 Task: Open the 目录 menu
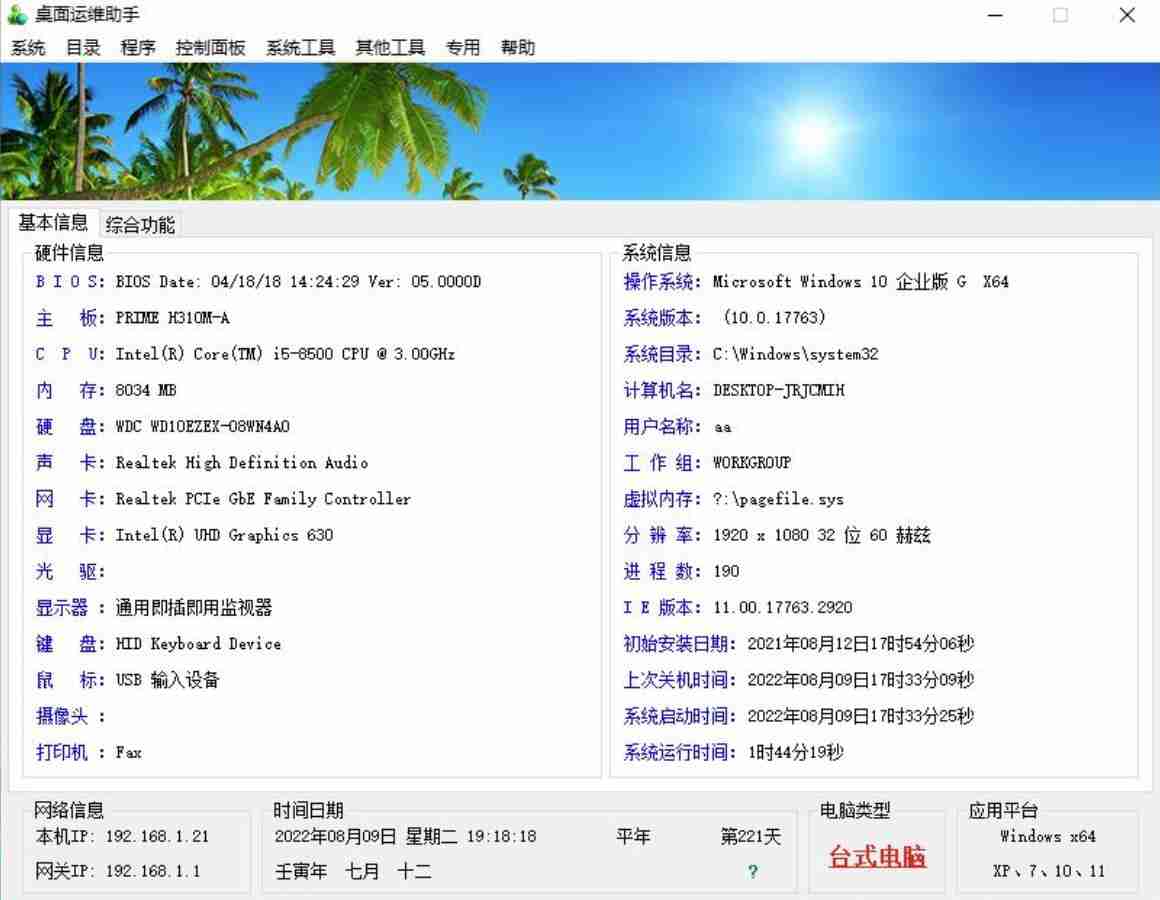(x=83, y=48)
